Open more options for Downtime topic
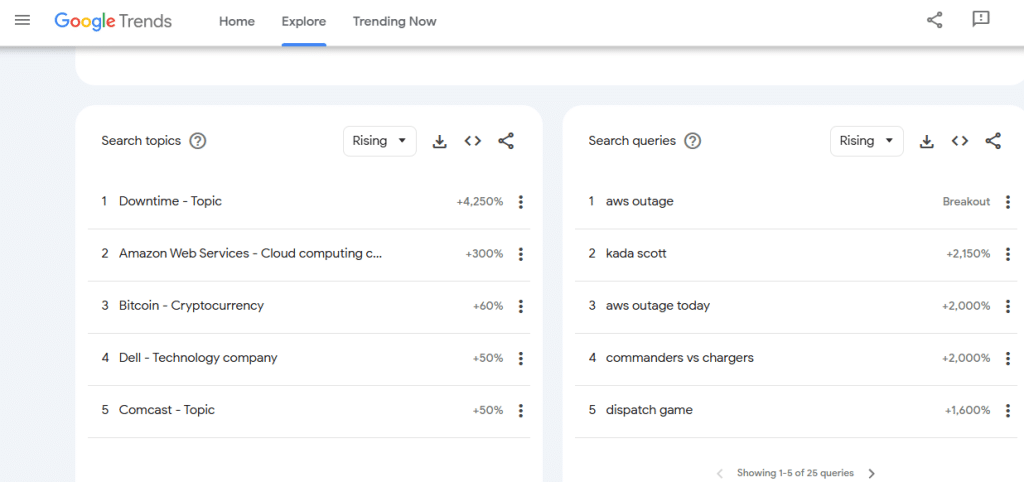Viewport: 1024px width, 482px height. (520, 202)
